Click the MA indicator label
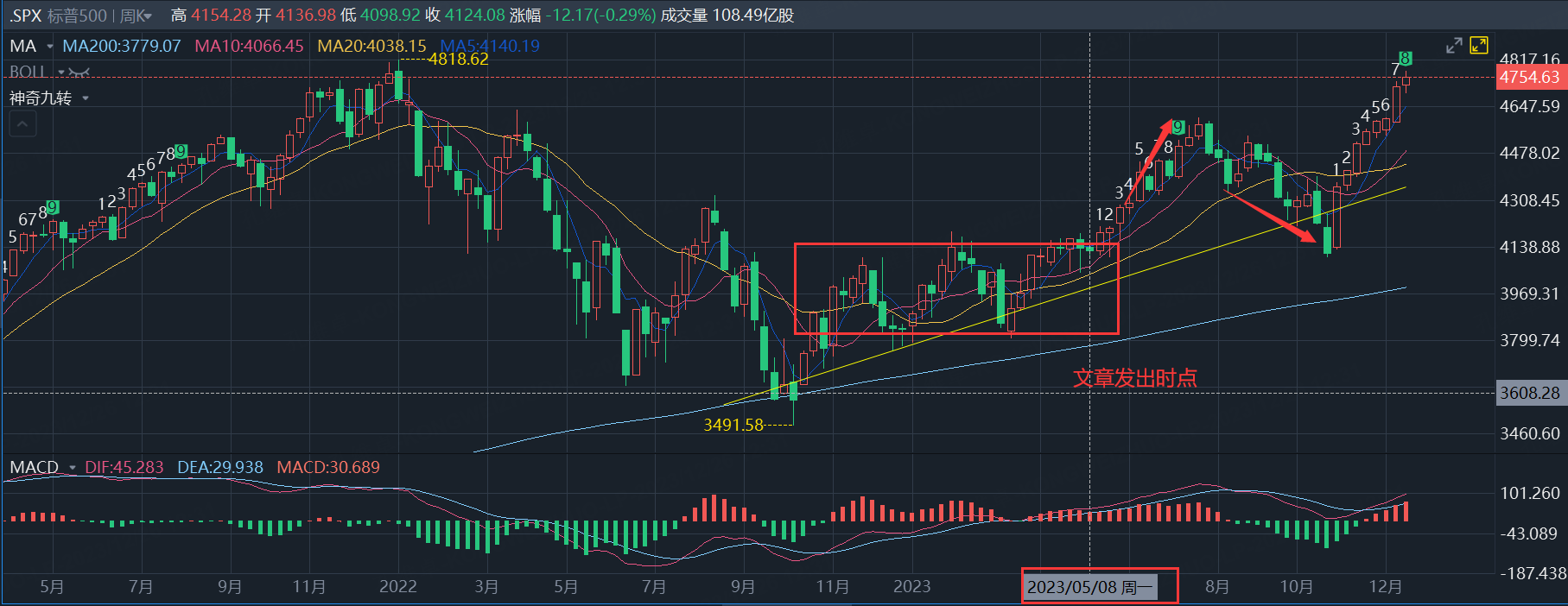This screenshot has height=606, width=1568. 23,46
